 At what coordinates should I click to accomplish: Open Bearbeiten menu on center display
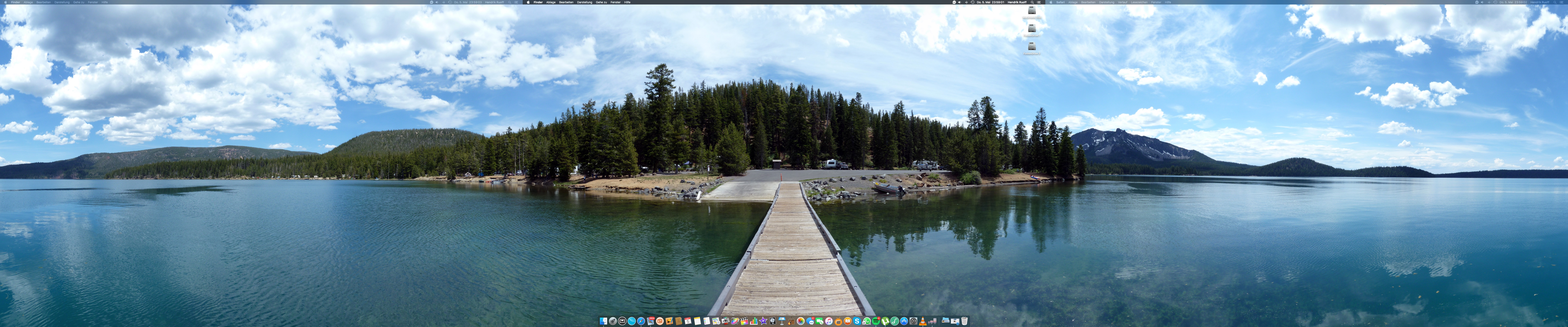click(567, 2)
